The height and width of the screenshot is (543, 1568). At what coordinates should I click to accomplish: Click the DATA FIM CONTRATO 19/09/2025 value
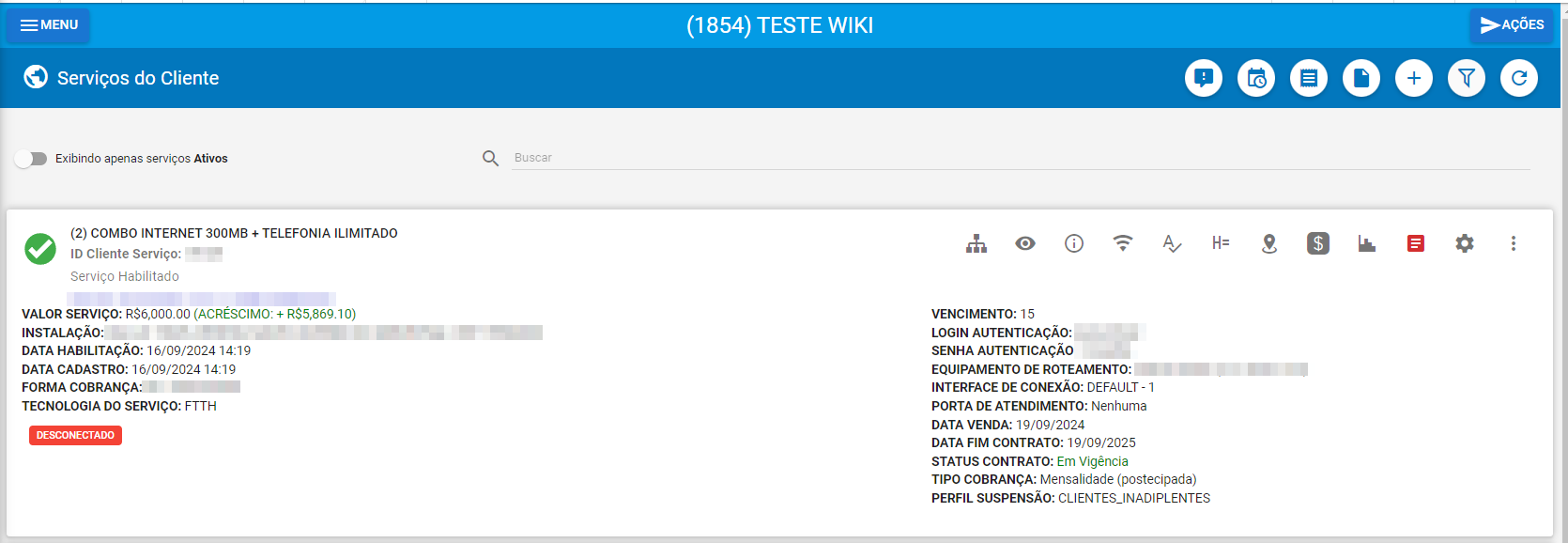click(1101, 442)
